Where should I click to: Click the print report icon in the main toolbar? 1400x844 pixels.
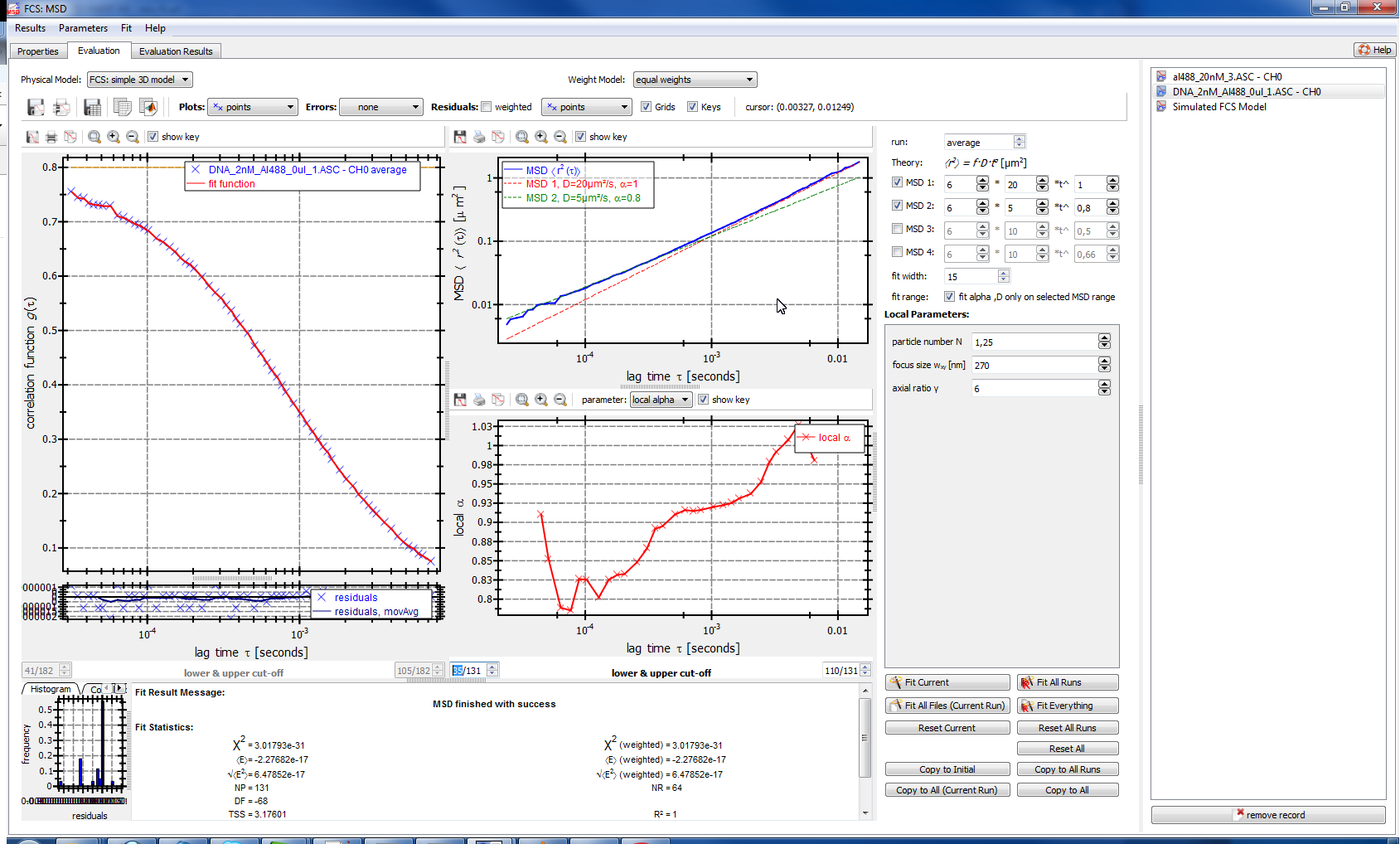61,107
